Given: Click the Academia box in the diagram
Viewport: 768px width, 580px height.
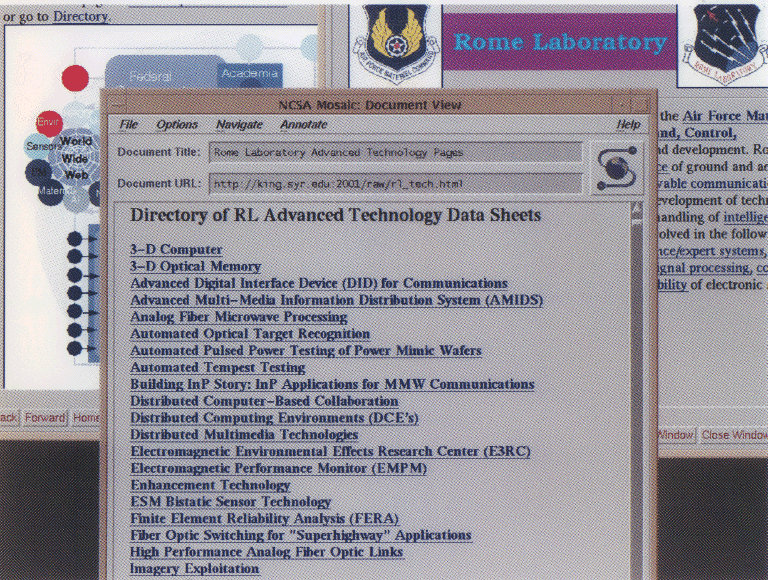Looking at the screenshot, I should tap(250, 74).
